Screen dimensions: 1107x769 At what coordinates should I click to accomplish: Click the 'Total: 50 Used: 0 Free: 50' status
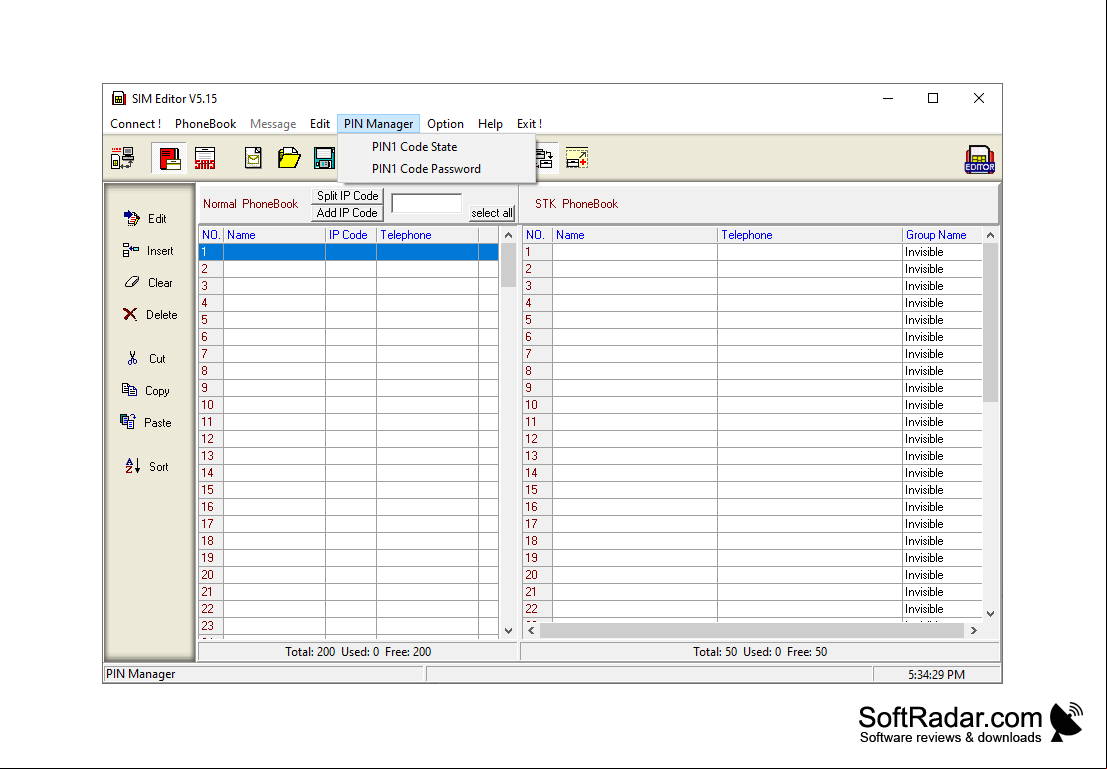click(760, 652)
